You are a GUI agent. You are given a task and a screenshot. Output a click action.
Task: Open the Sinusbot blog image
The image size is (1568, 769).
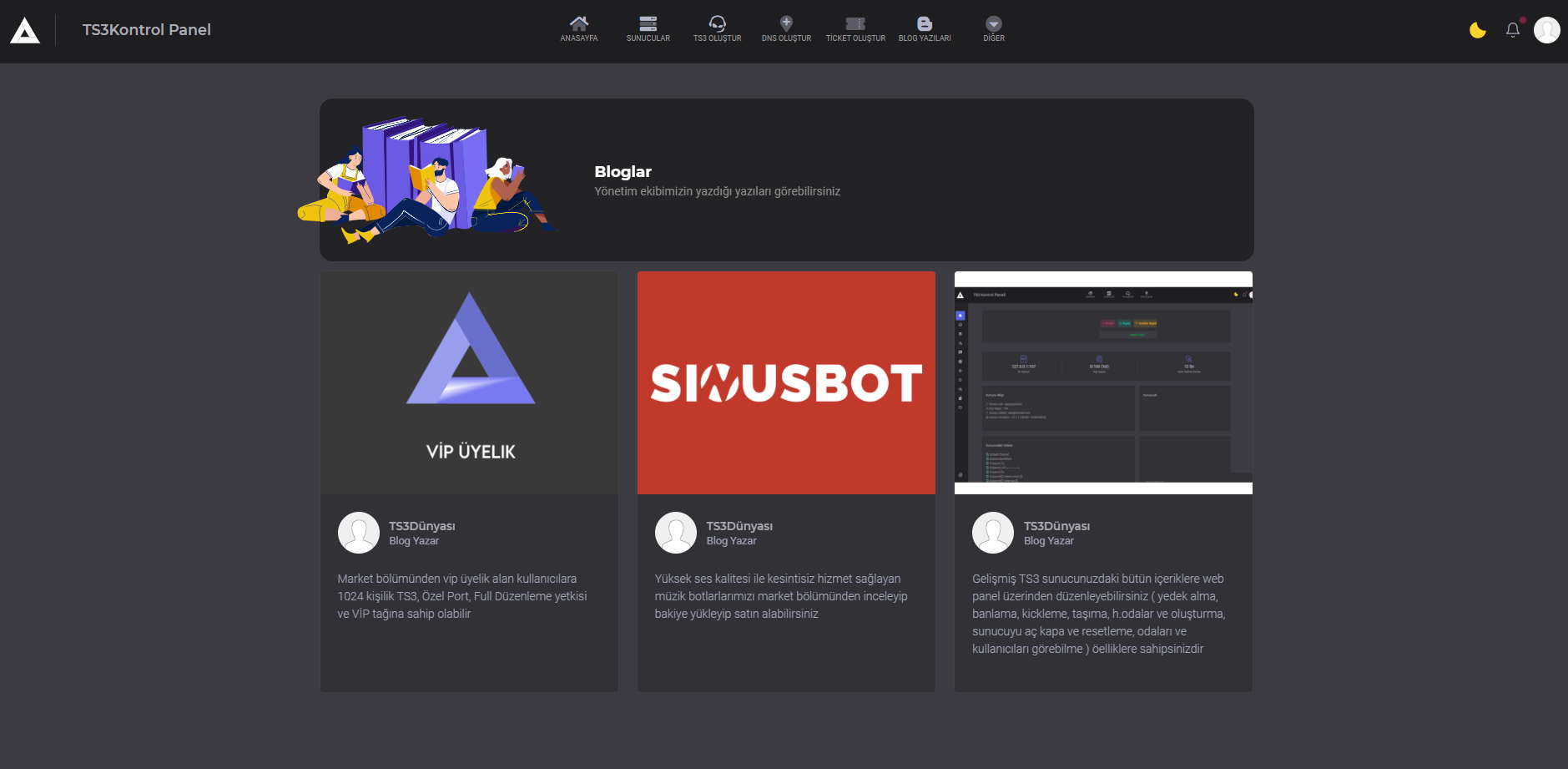[x=786, y=382]
